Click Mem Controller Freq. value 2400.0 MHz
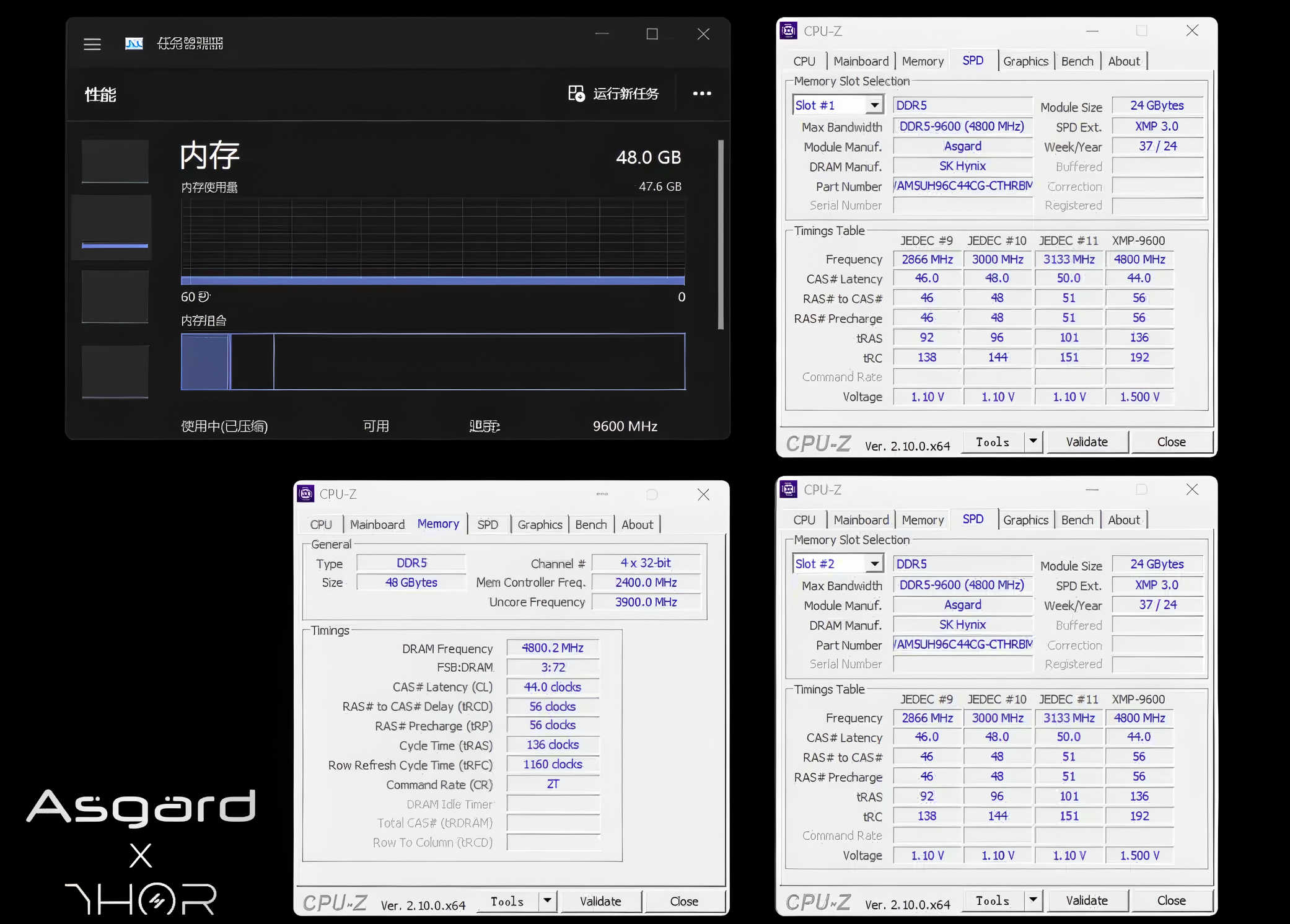 click(646, 583)
